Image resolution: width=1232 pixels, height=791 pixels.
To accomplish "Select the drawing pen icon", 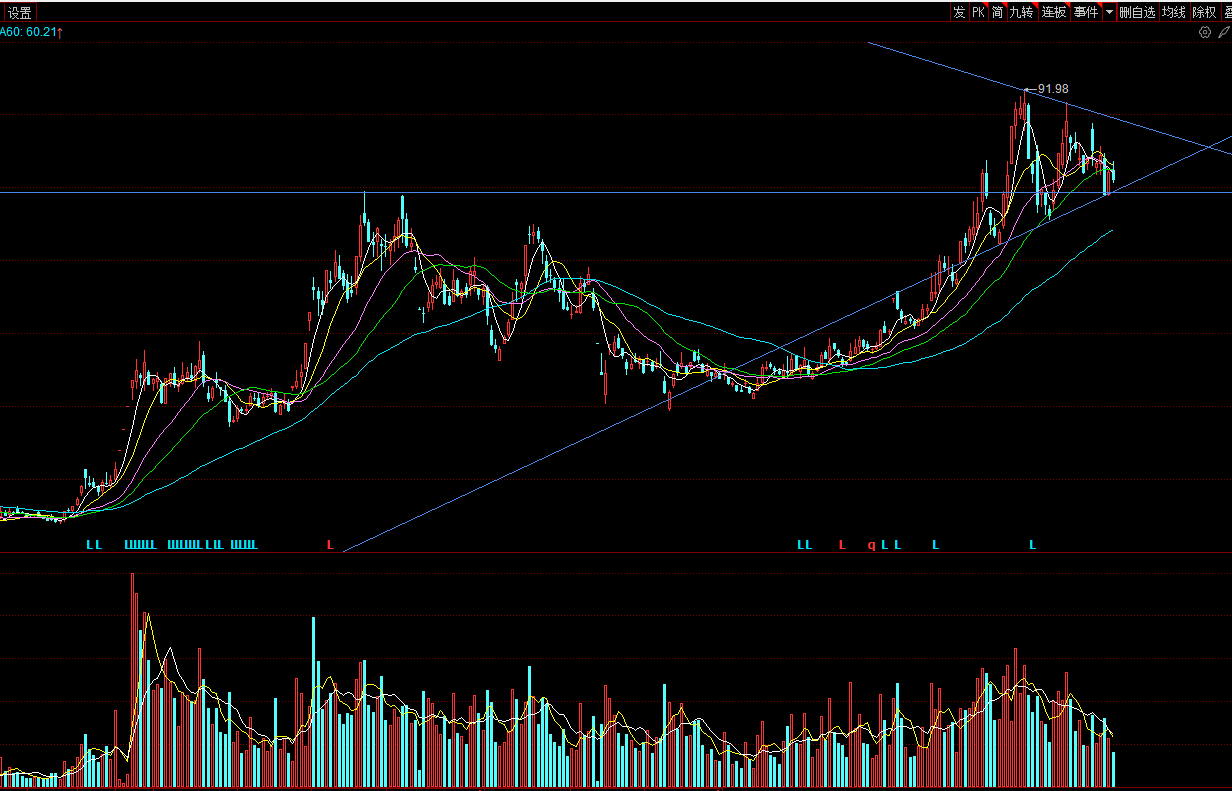I will pos(1223,32).
